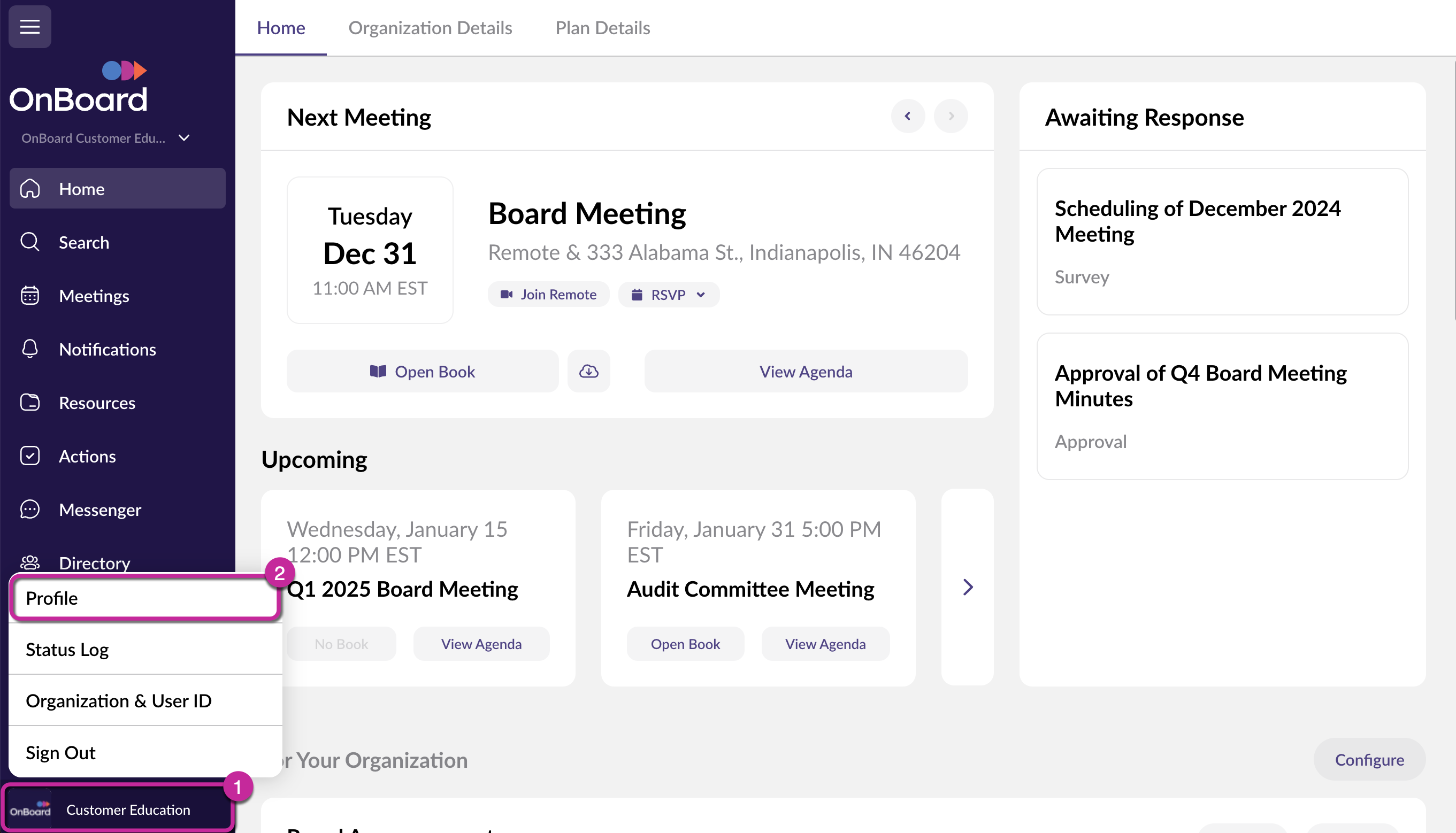Click the Join Remote button
The image size is (1456, 833).
[548, 295]
